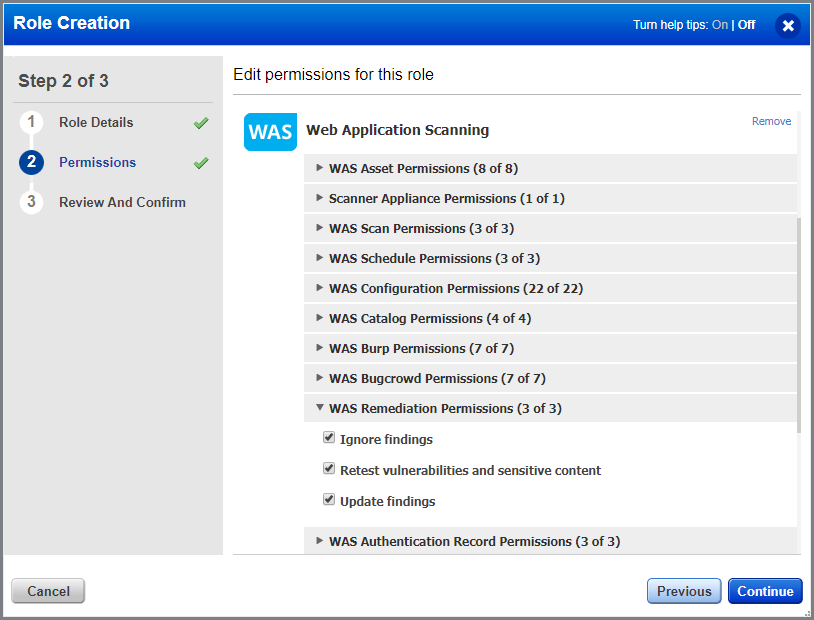Image resolution: width=814 pixels, height=620 pixels.
Task: Go back to the Role Details step
Action: [97, 122]
